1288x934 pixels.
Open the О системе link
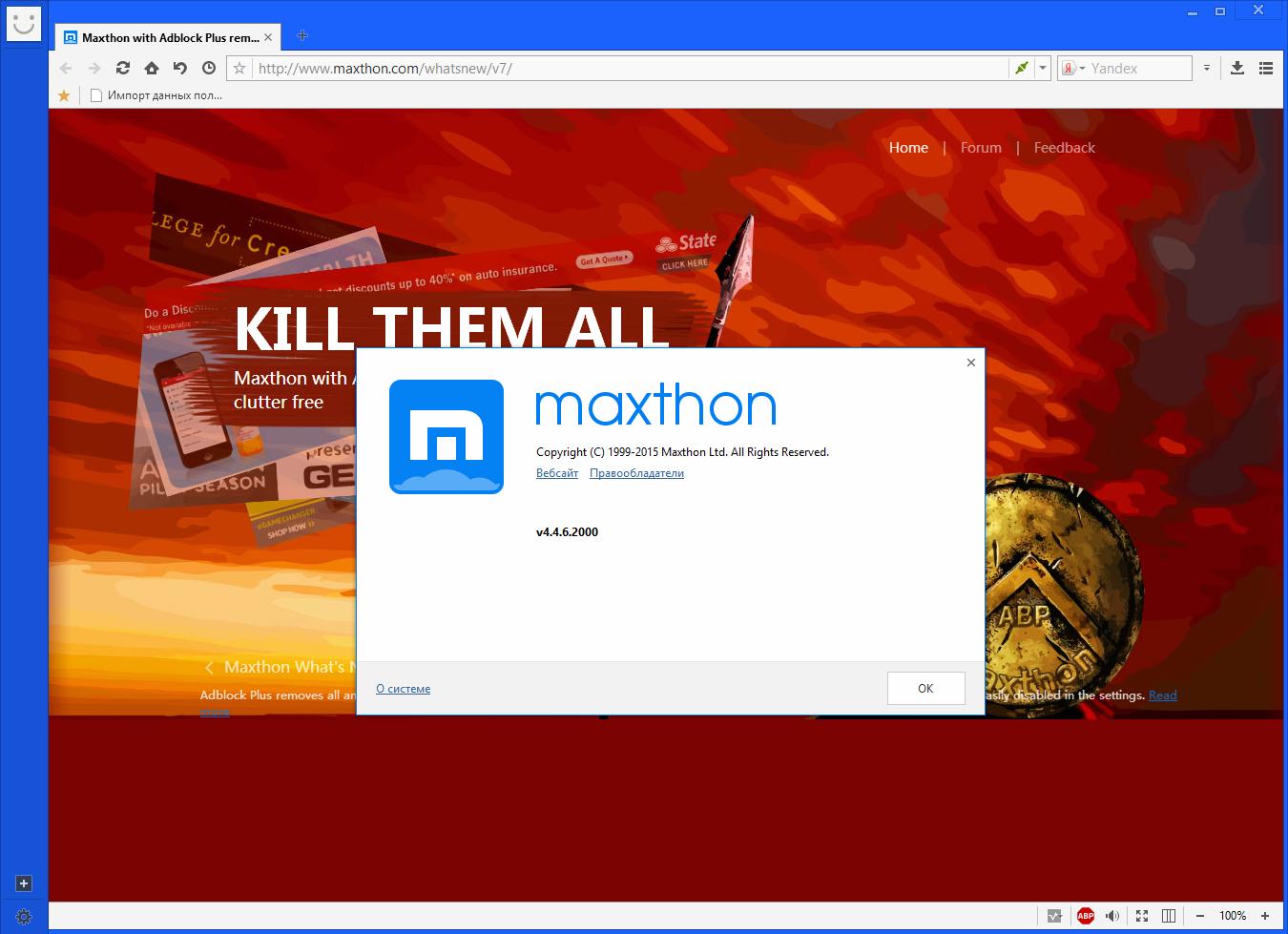pyautogui.click(x=404, y=689)
